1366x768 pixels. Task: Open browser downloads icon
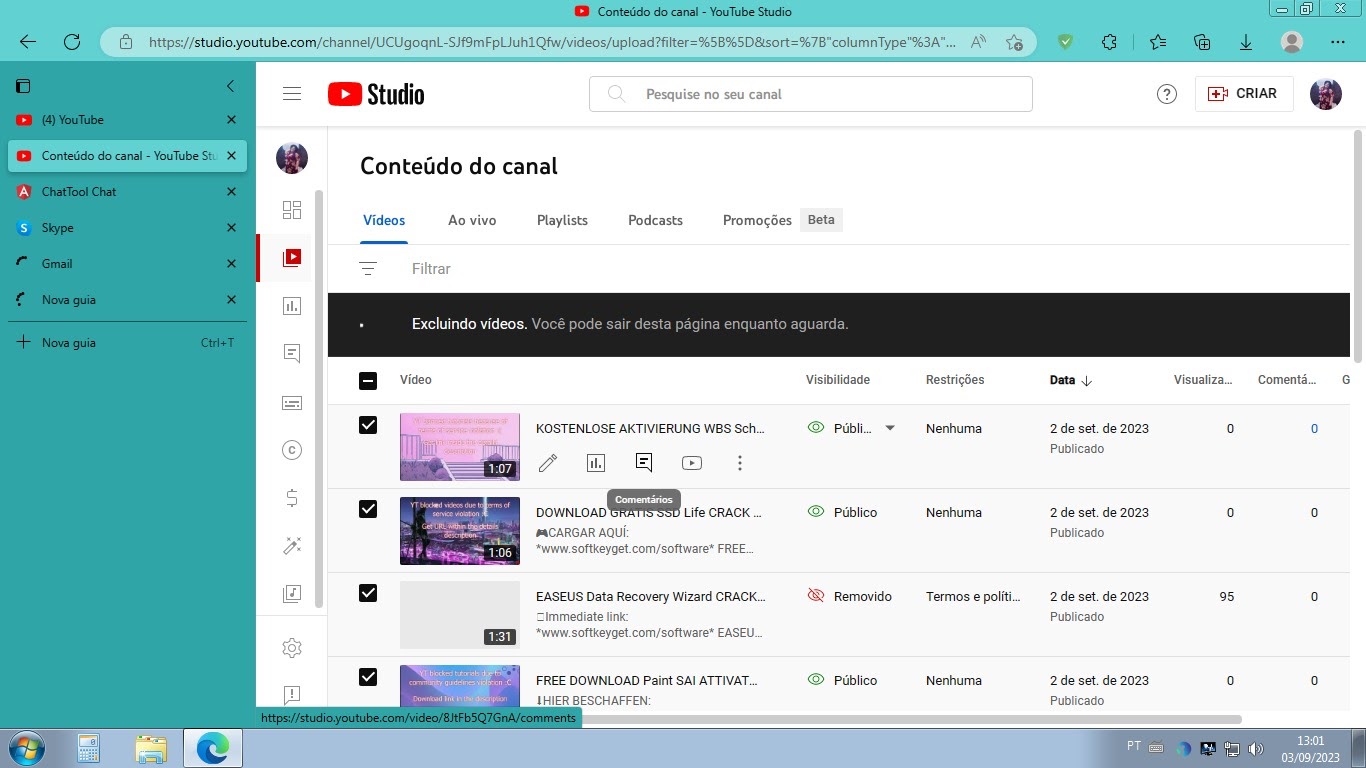coord(1246,42)
